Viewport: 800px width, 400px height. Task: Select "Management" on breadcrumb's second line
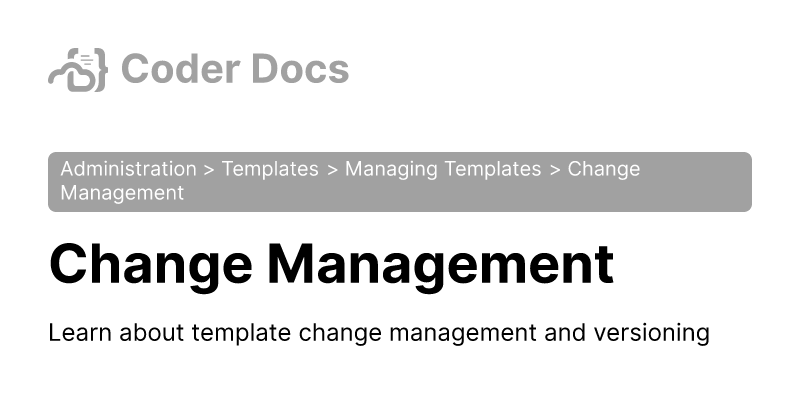point(122,193)
